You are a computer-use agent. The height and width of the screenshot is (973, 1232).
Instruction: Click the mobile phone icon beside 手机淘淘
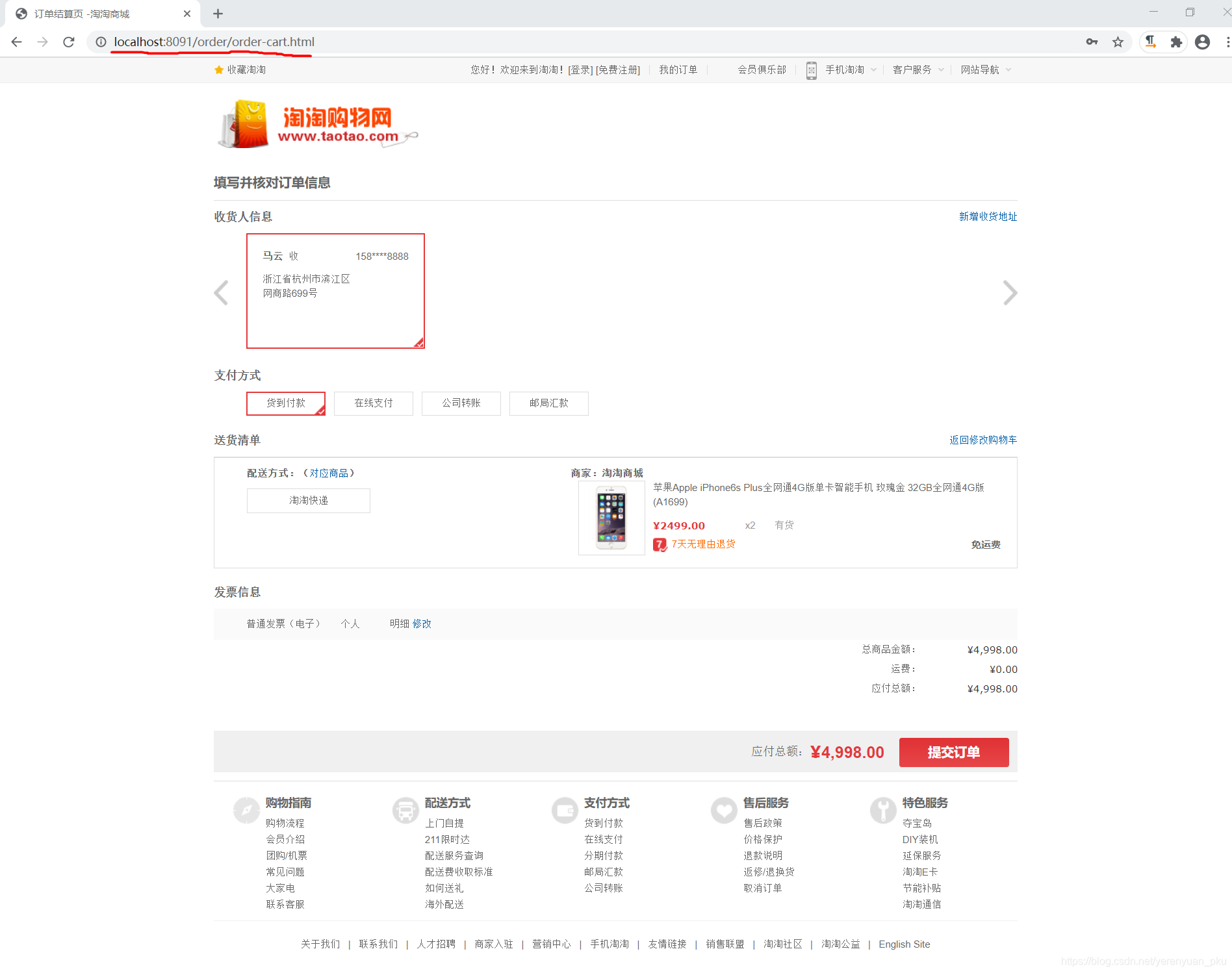812,70
